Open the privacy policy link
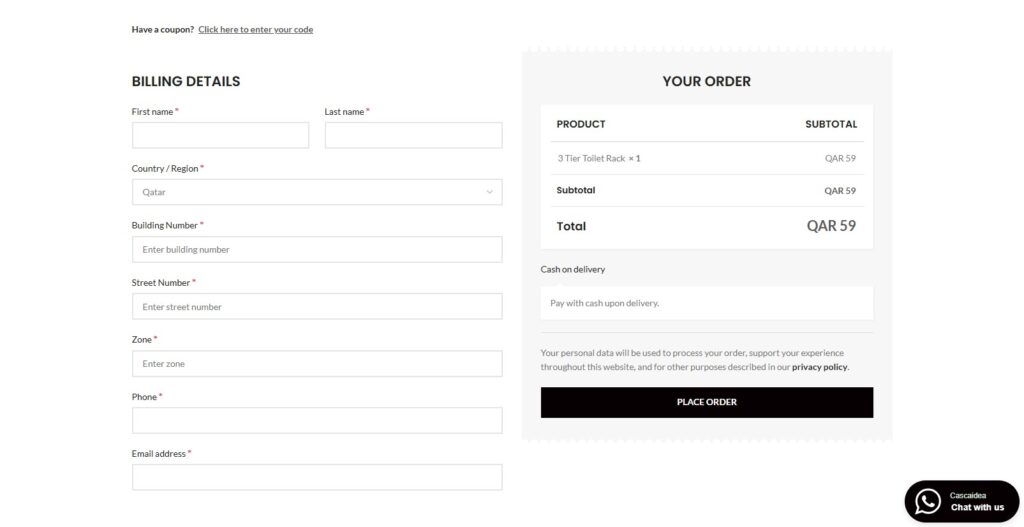This screenshot has width=1024, height=527. click(x=820, y=367)
